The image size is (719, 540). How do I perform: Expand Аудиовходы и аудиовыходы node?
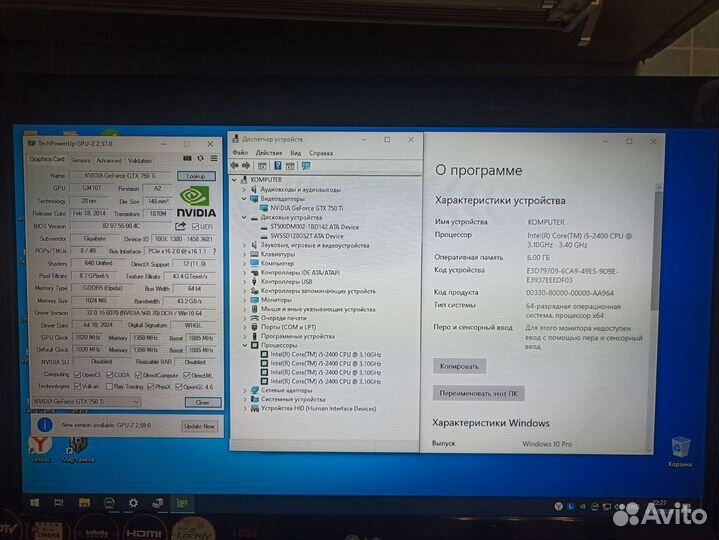click(244, 189)
